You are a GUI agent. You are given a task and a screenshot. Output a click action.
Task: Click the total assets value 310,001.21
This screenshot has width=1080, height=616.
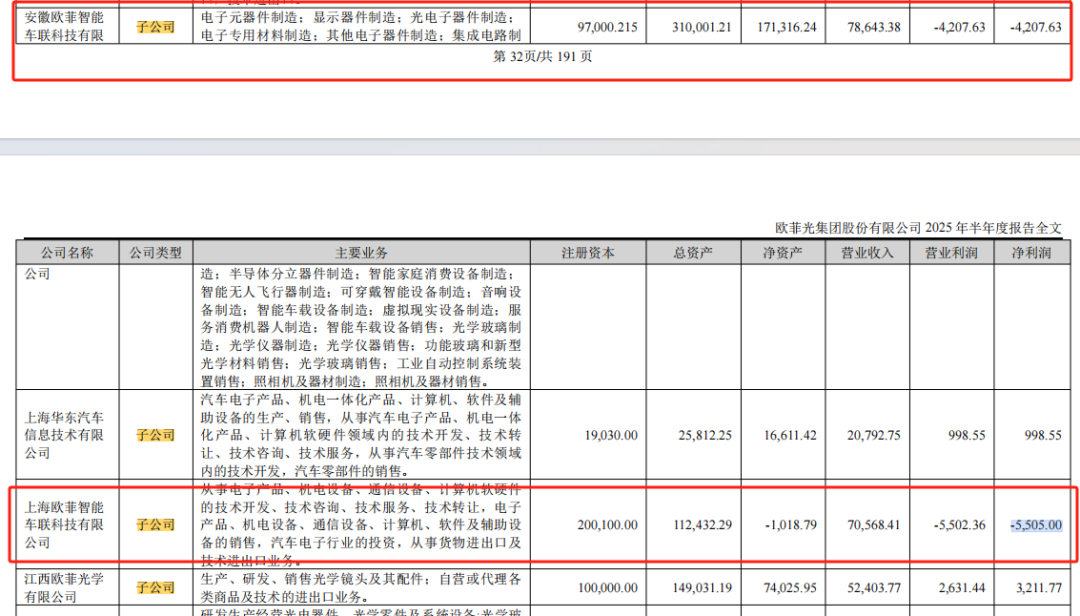694,27
